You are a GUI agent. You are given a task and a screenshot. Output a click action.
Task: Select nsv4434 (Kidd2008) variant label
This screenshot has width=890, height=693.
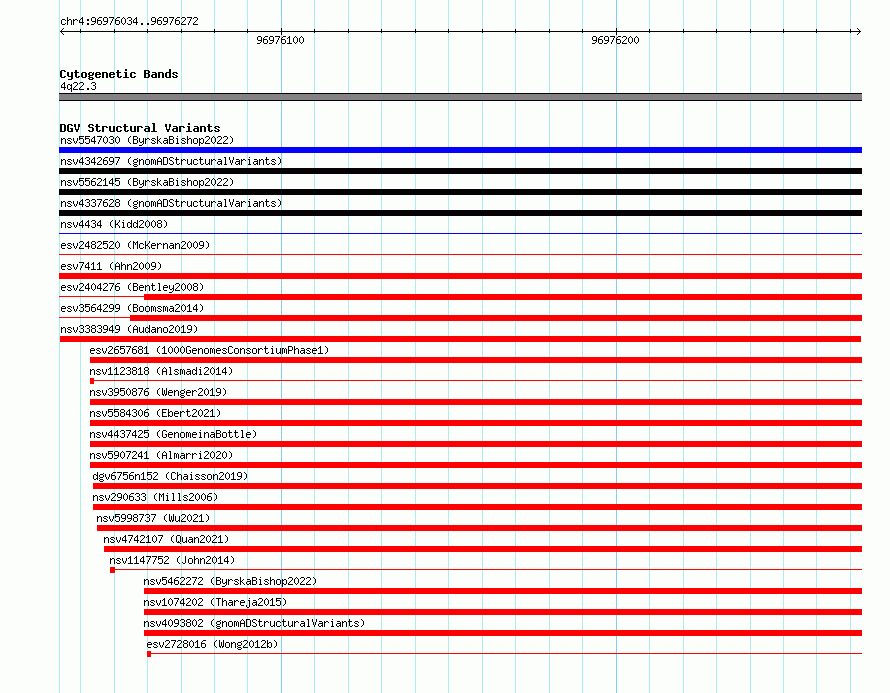click(x=114, y=224)
